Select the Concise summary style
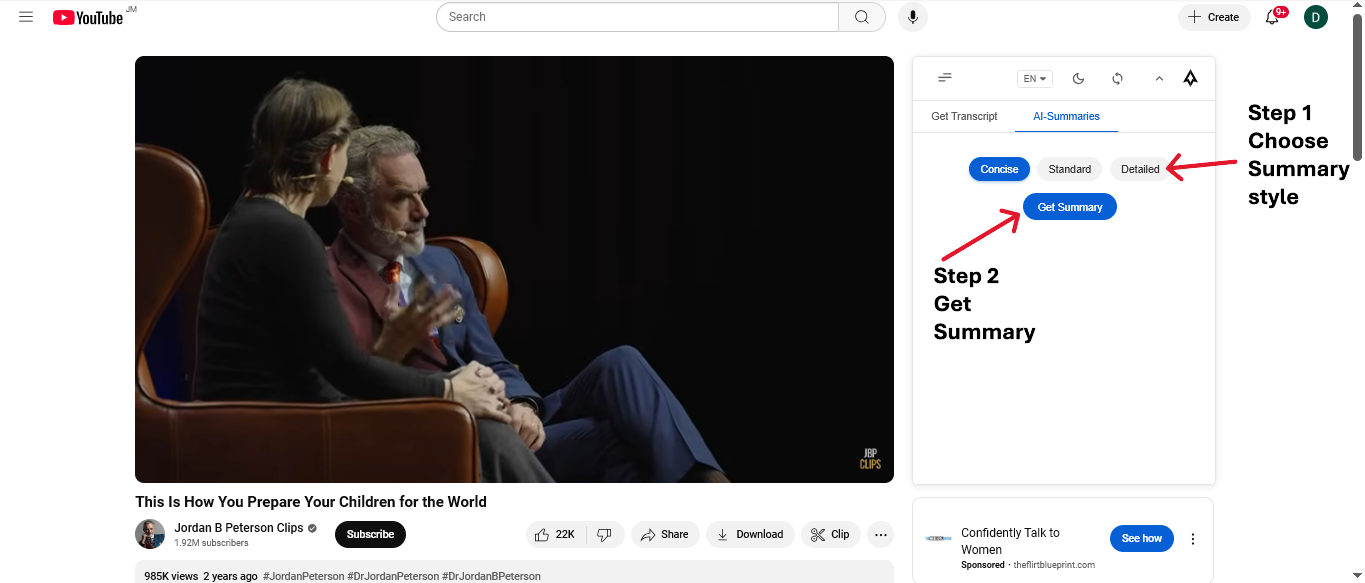 (999, 169)
